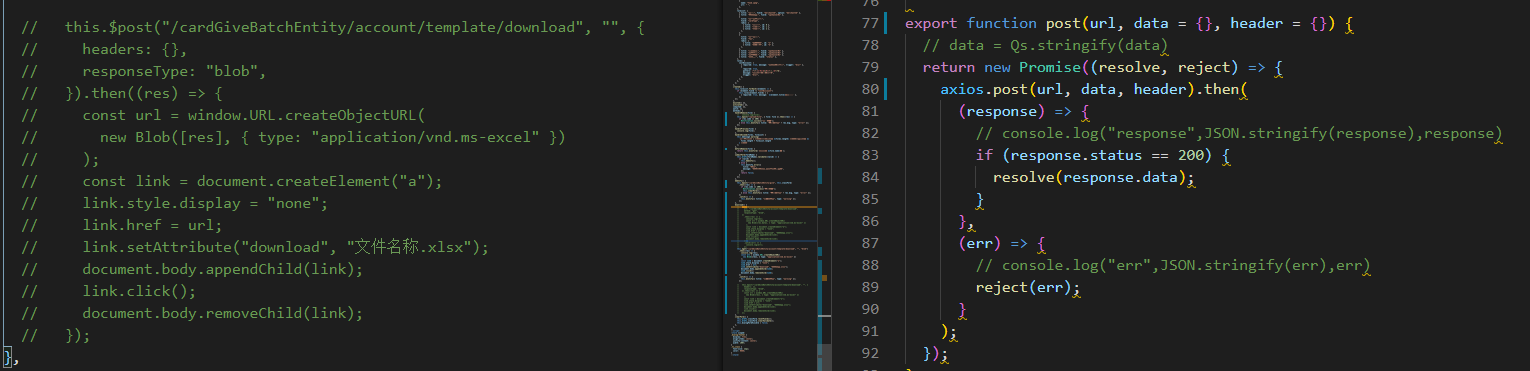Click the 'header = {}' parameter on line 77

click(x=1279, y=23)
